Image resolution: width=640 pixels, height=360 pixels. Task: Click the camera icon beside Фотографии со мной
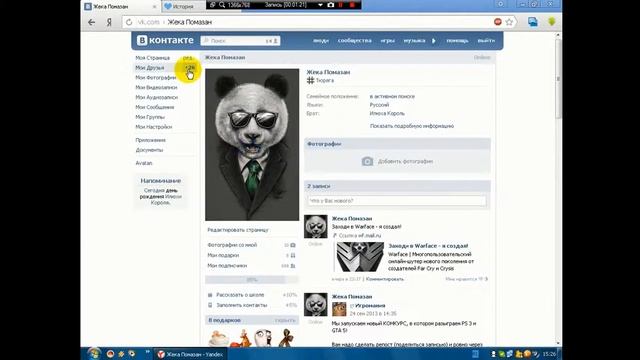click(x=293, y=245)
